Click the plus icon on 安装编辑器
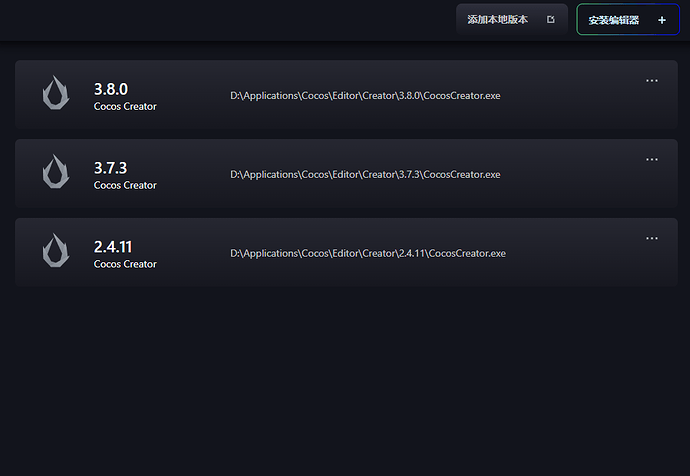Viewport: 690px width, 476px height. [662, 20]
